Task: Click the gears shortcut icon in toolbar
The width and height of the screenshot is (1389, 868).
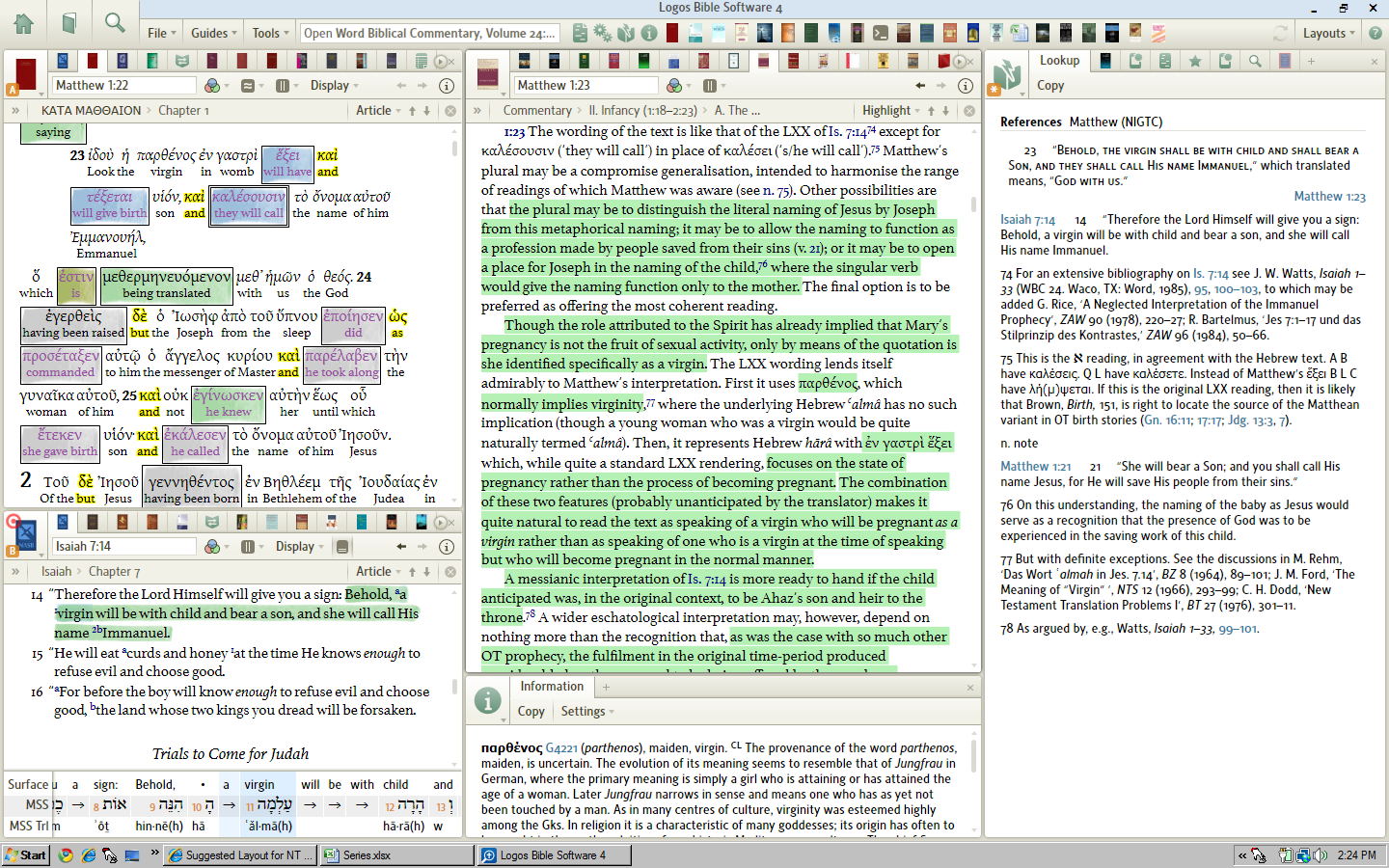Action: click(603, 33)
